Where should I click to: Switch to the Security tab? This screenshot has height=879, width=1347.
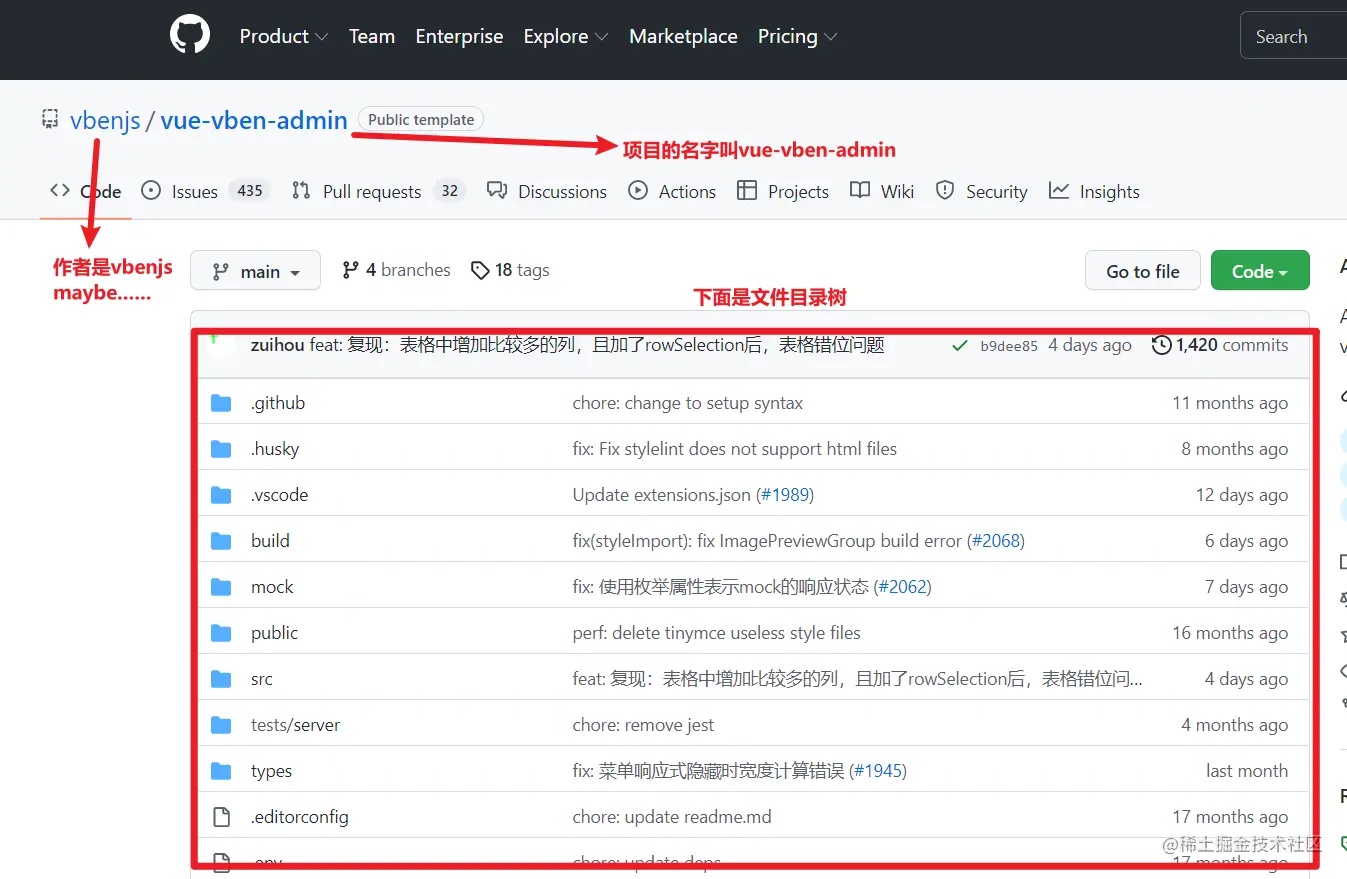pyautogui.click(x=981, y=191)
